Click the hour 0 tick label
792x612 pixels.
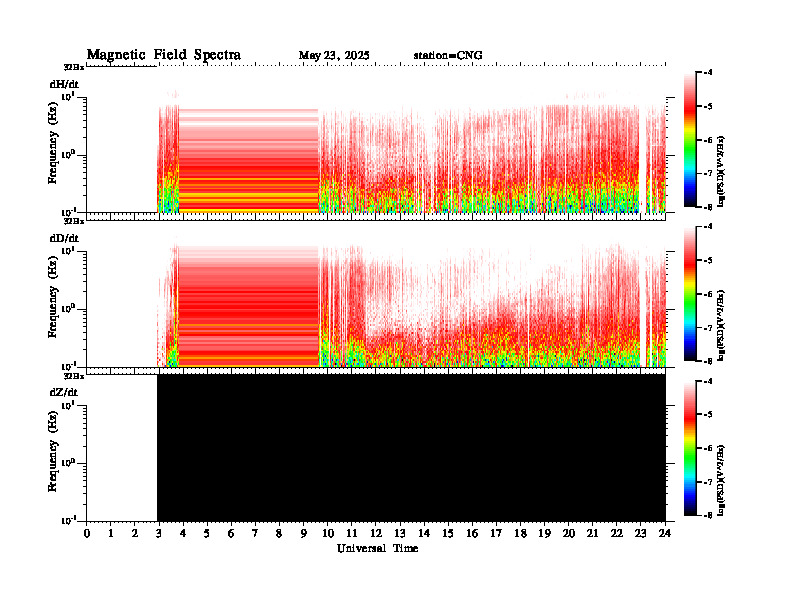pyautogui.click(x=87, y=534)
